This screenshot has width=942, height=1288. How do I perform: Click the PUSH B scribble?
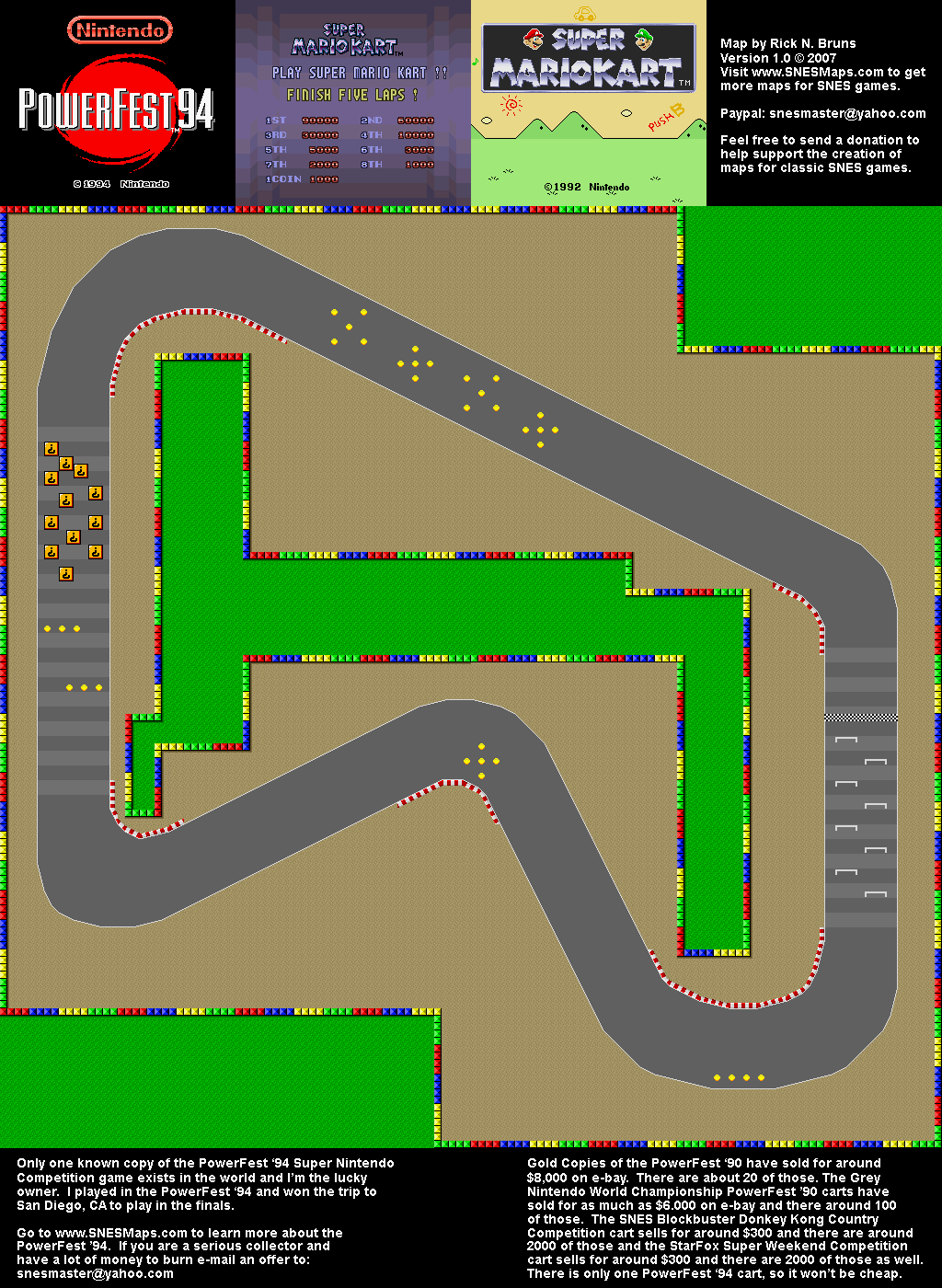point(666,118)
